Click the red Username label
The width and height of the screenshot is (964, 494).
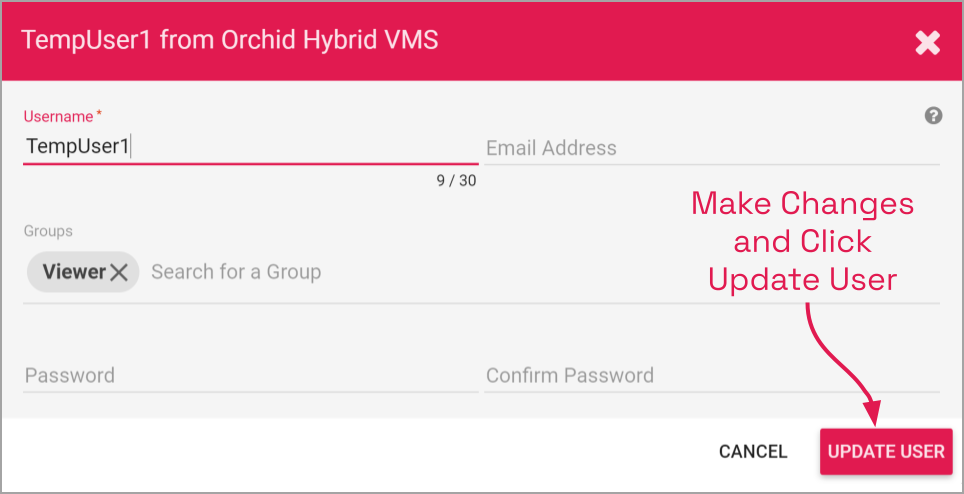point(59,117)
